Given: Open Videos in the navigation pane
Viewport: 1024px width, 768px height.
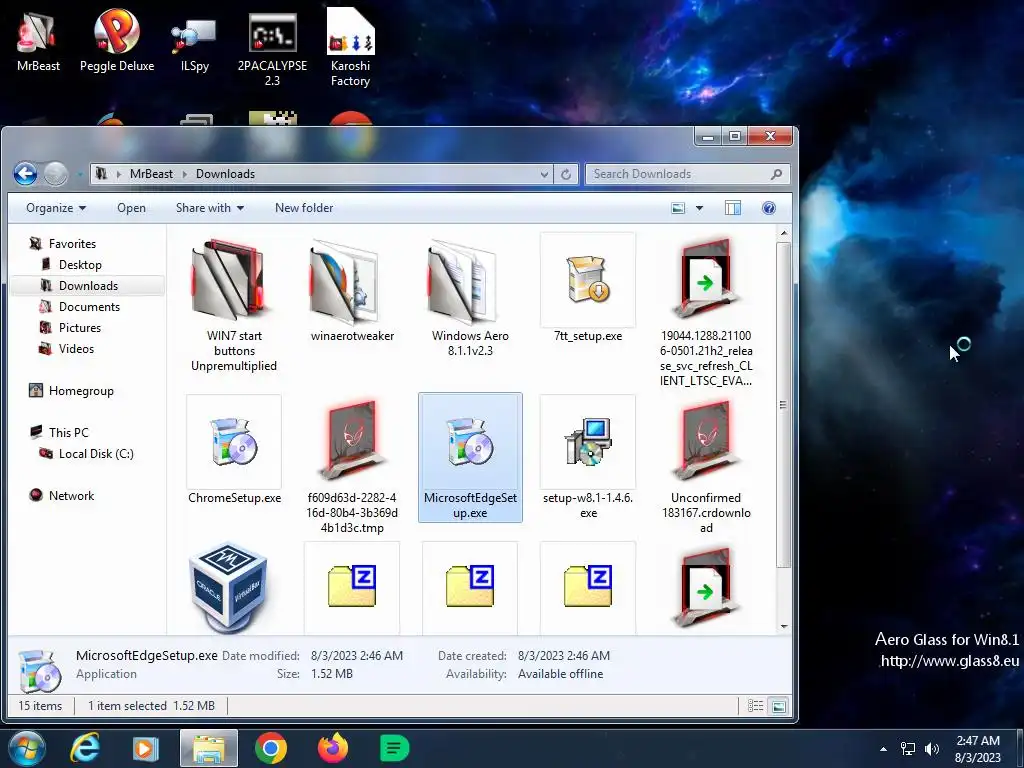Looking at the screenshot, I should coord(76,348).
